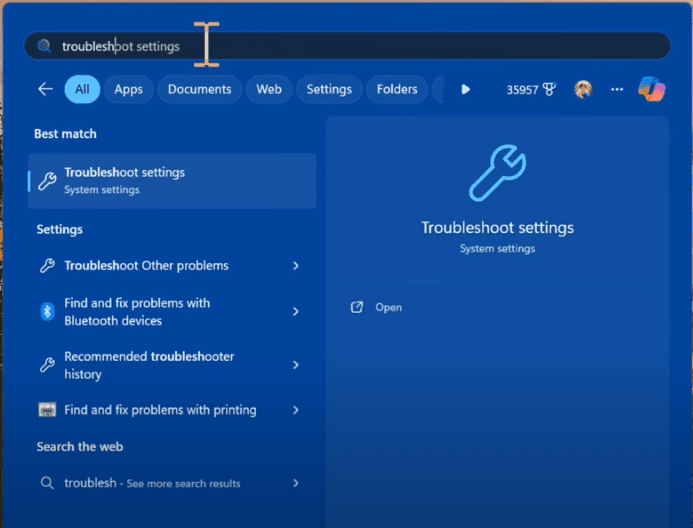Viewport: 693px width, 528px height.
Task: Click Troubleshoot settings title in preview pane
Action: (x=498, y=228)
